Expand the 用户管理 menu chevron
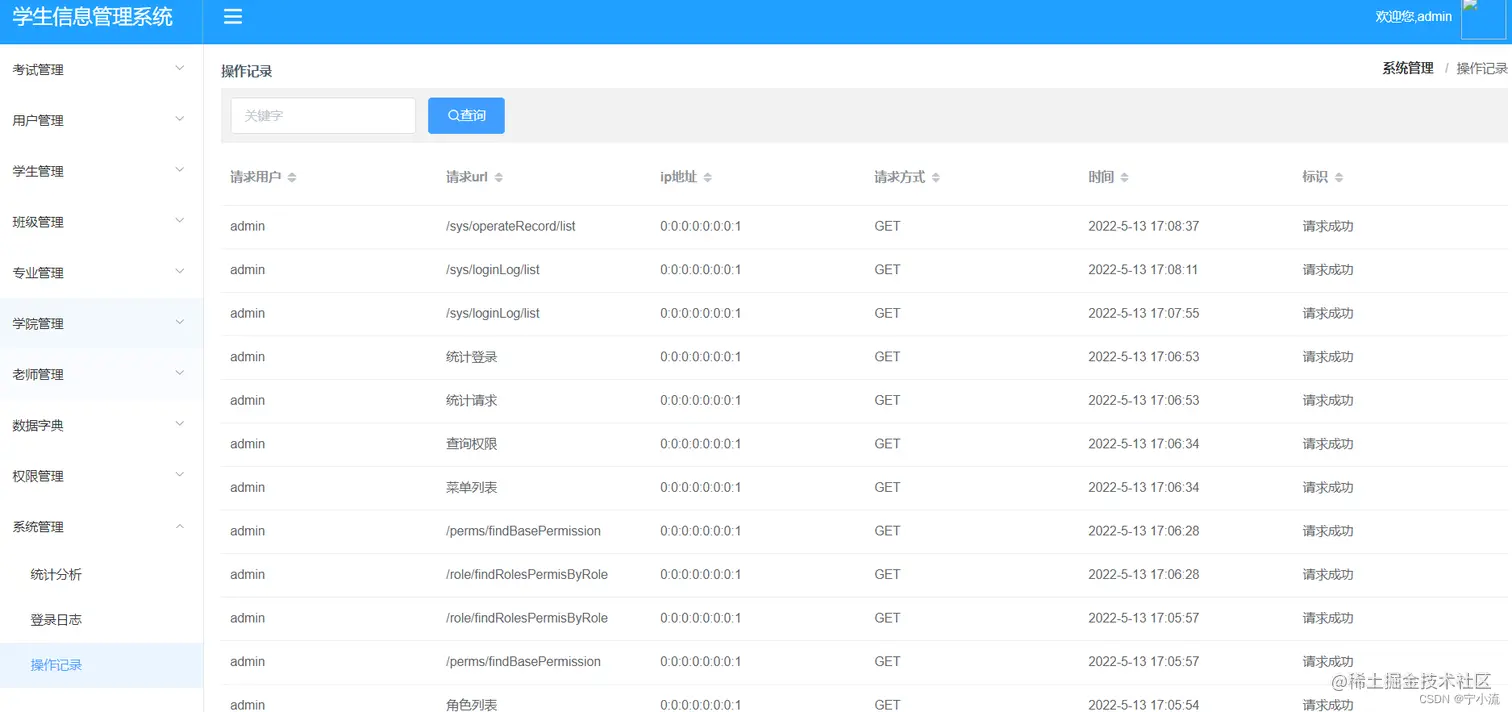 click(180, 119)
